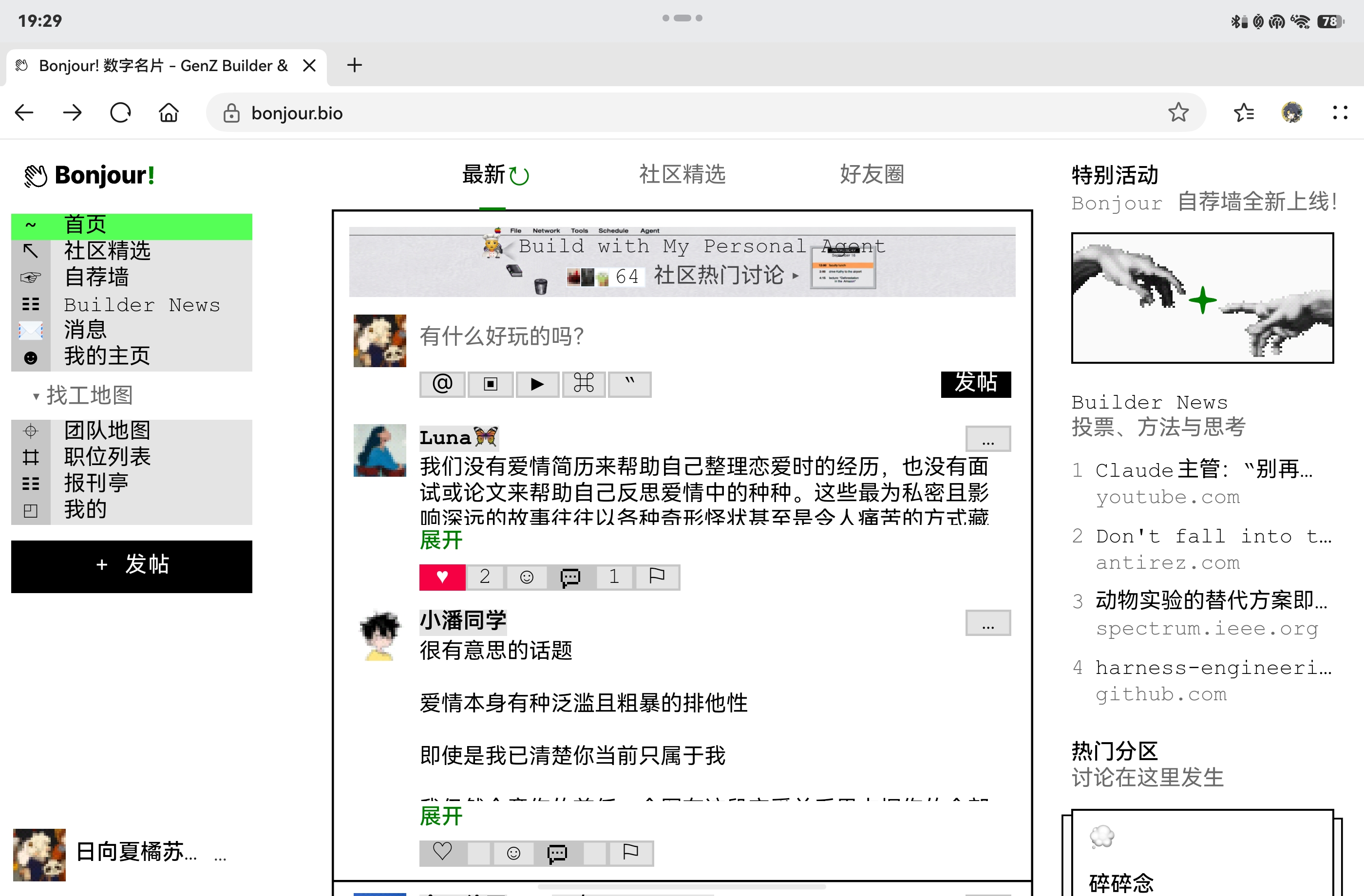Switch to the 社区精选 tab
The height and width of the screenshot is (896, 1364).
[682, 174]
